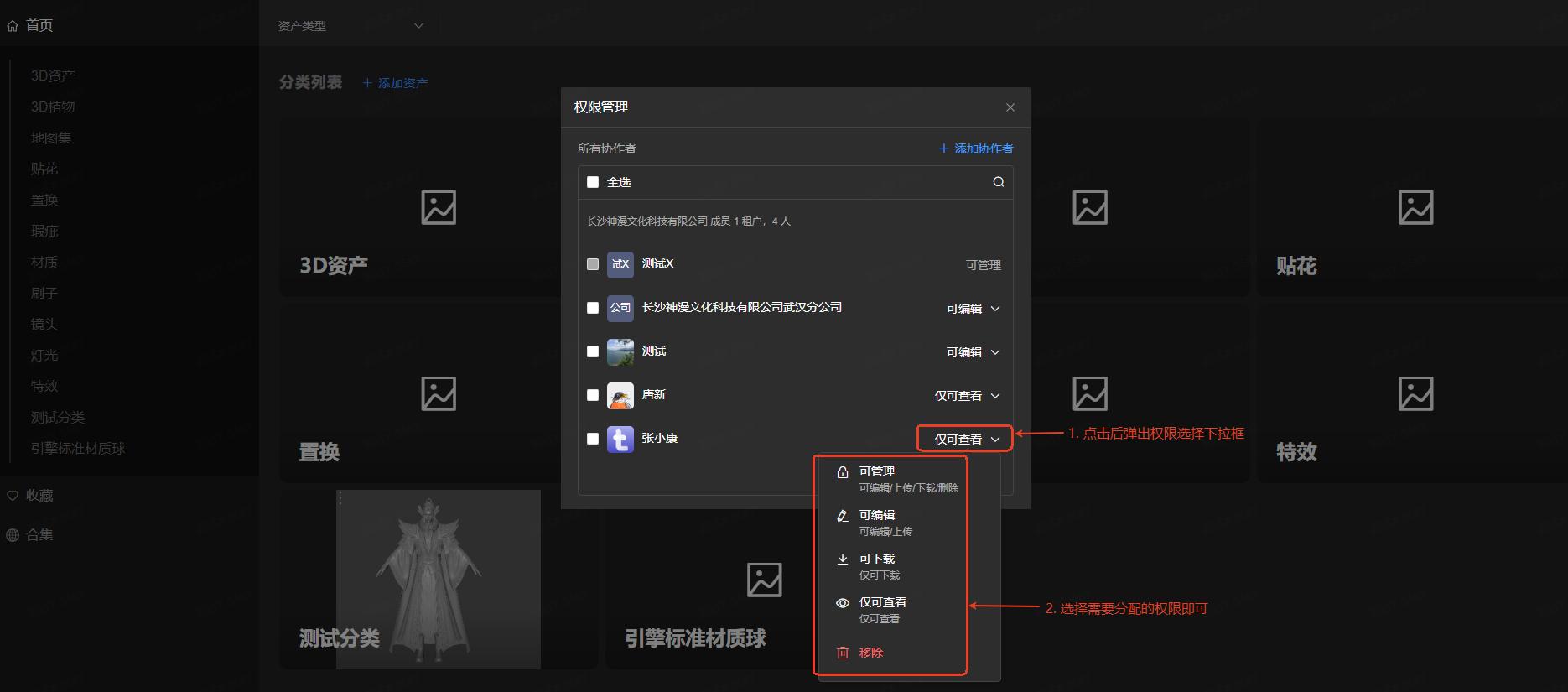Check the box next to 唐新

click(593, 395)
